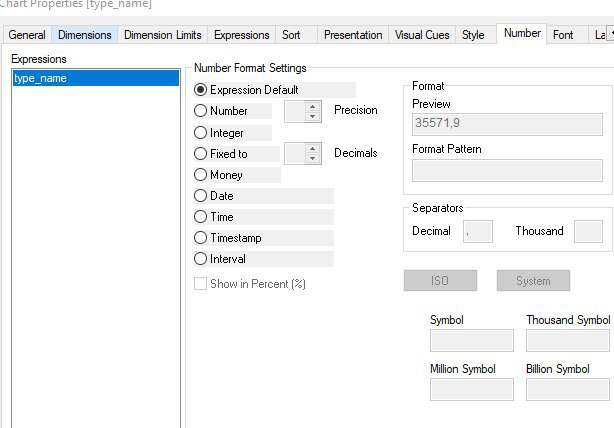Choose the Integer radio option
The width and height of the screenshot is (614, 428).
pyautogui.click(x=201, y=133)
